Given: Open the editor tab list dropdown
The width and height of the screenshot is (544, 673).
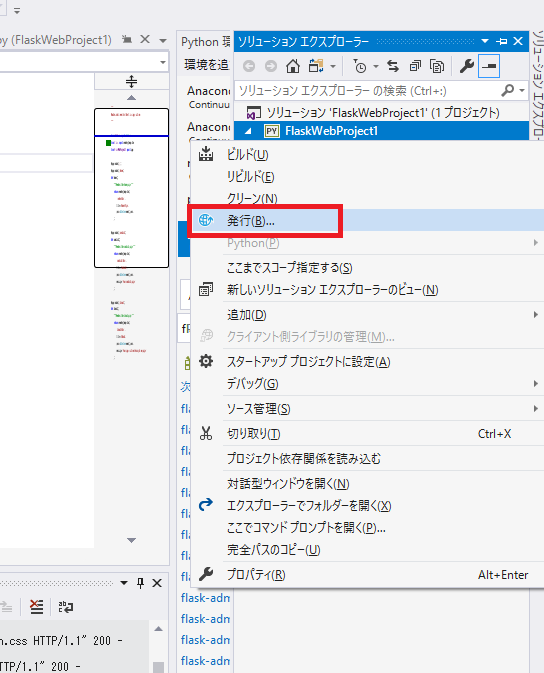Looking at the screenshot, I should 163,41.
